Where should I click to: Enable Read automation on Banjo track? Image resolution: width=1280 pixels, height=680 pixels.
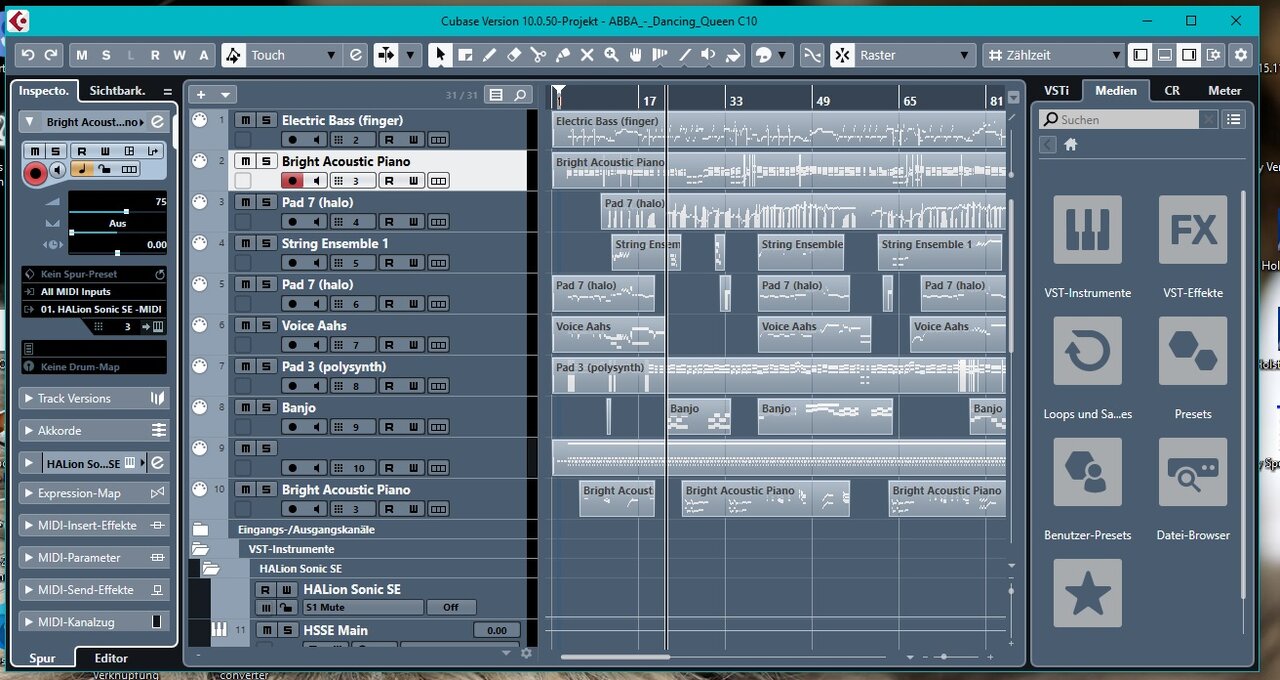[390, 427]
